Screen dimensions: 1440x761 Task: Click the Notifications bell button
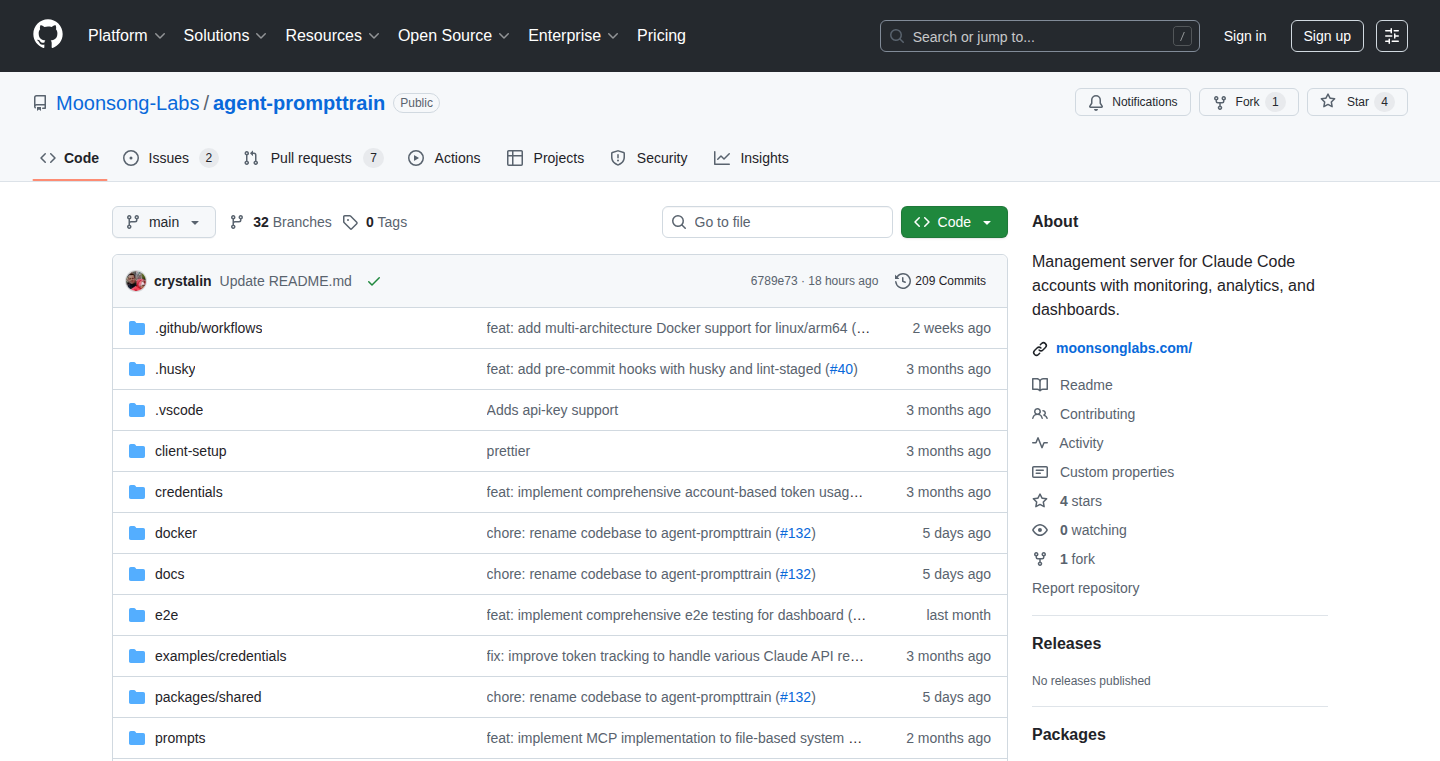pos(1133,102)
